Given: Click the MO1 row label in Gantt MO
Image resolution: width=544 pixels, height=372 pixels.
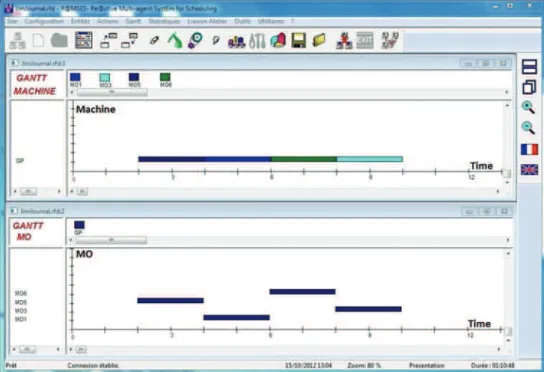Looking at the screenshot, I should pos(21,319).
